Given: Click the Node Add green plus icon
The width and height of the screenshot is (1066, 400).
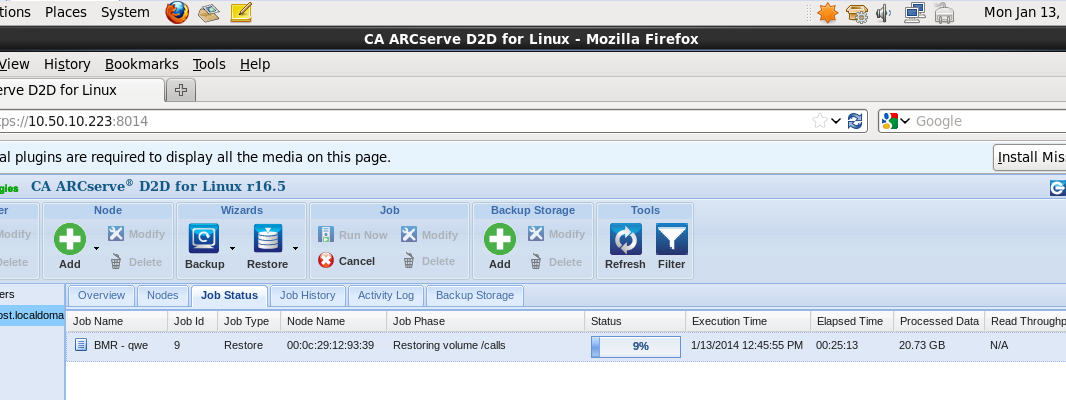Looking at the screenshot, I should 70,239.
